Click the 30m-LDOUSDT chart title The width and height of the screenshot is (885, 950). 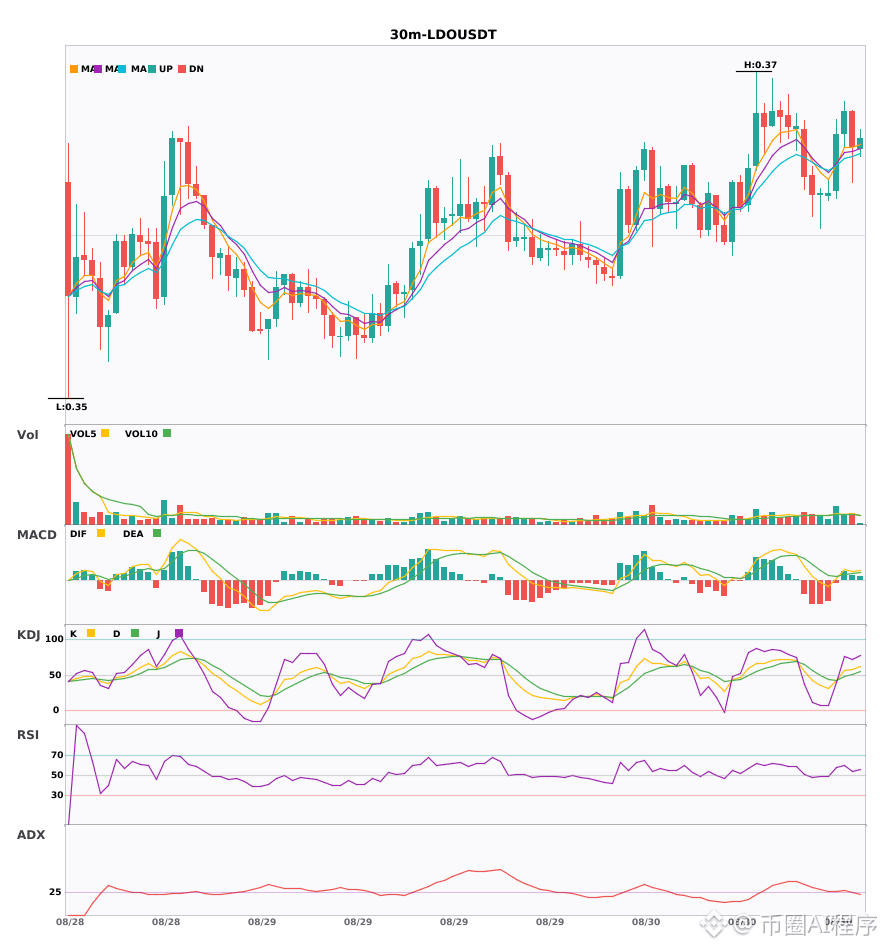tap(443, 35)
